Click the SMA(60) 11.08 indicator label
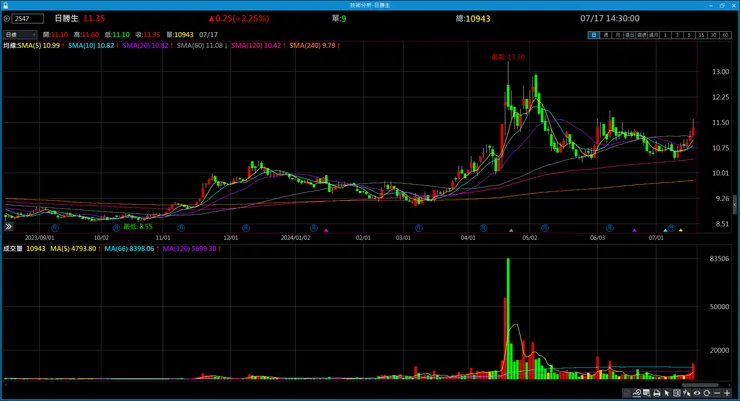740x401 pixels. (x=202, y=46)
